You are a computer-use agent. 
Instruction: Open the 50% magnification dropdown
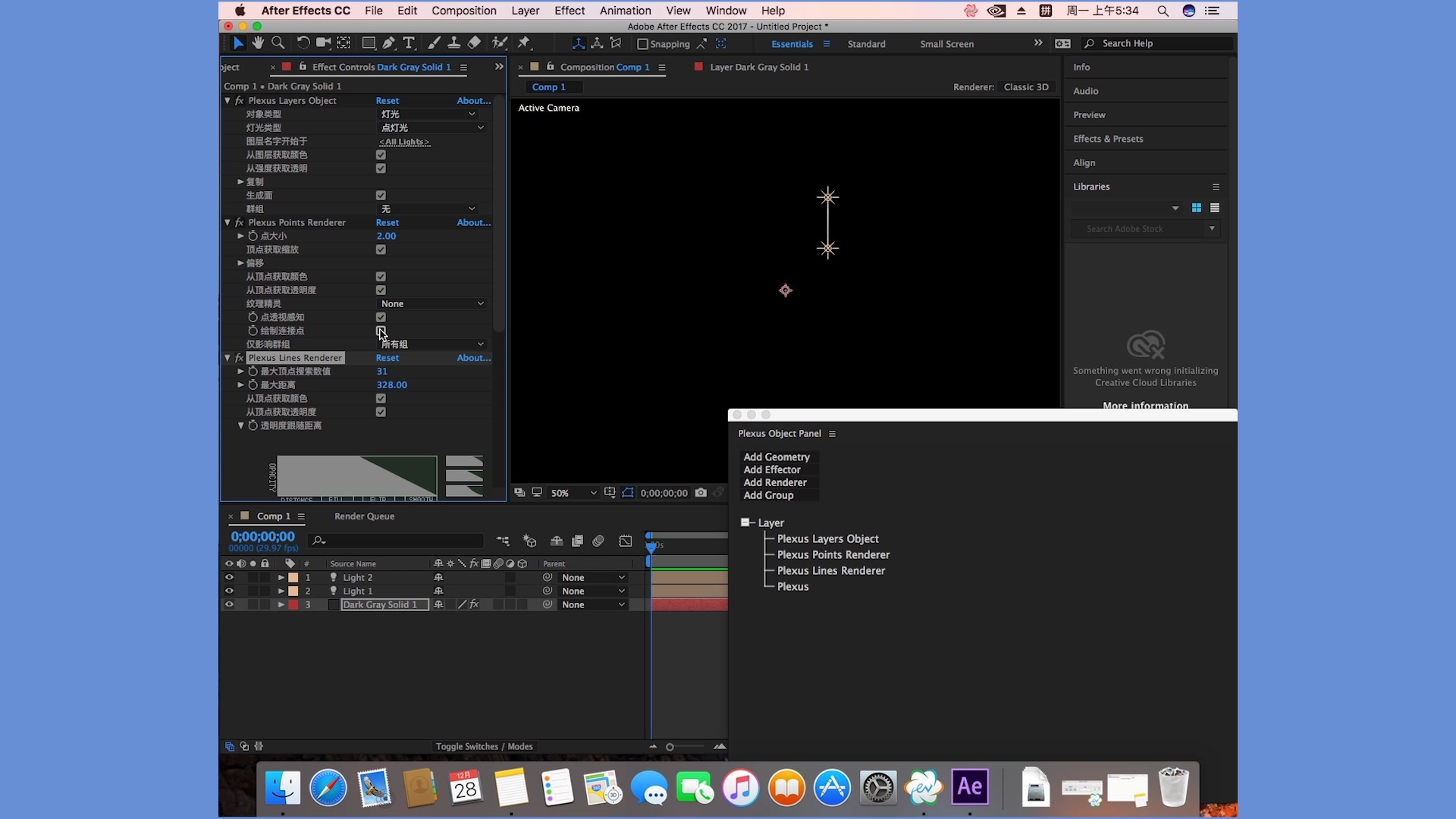click(x=573, y=493)
